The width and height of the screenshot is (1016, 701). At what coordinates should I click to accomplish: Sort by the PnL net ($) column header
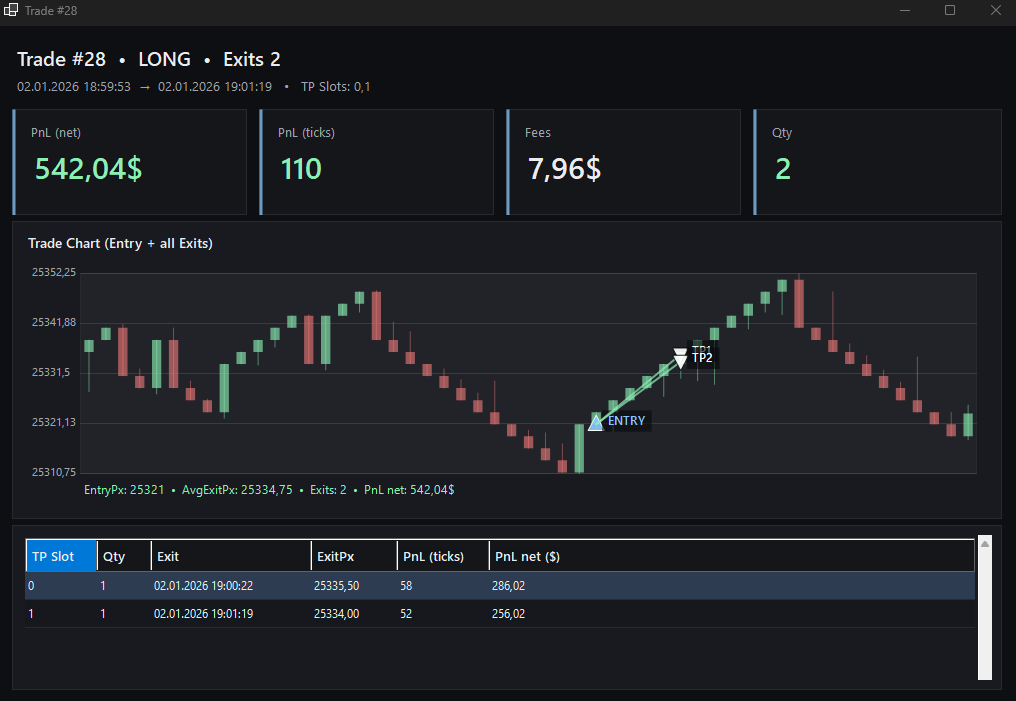click(x=730, y=556)
